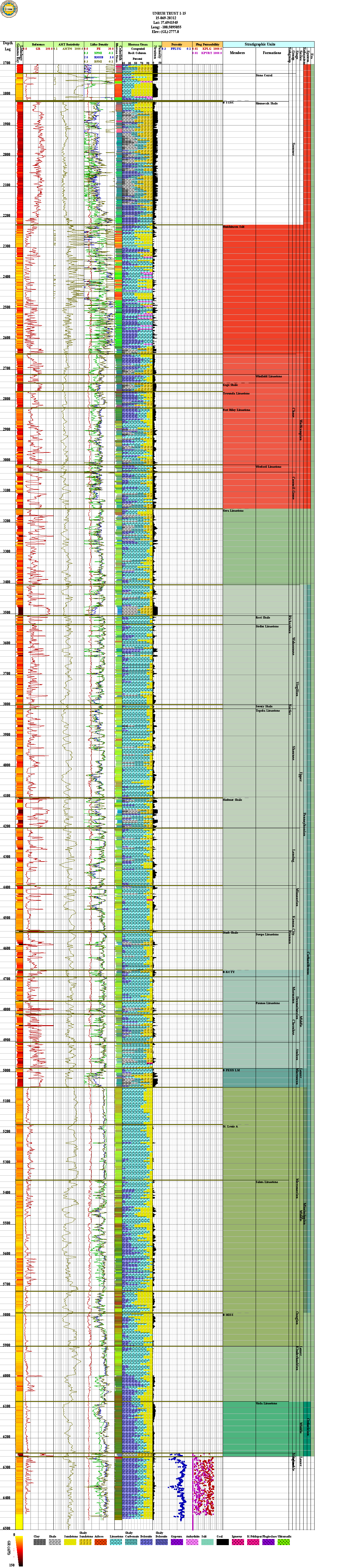Choose the green Ultramafic legend swatch

(x=283, y=1542)
